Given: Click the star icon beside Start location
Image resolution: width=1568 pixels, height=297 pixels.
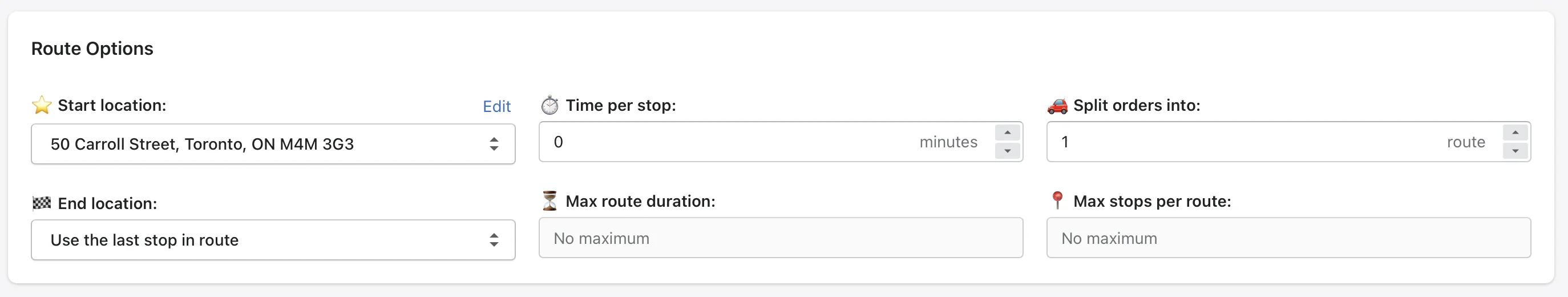Looking at the screenshot, I should tap(42, 105).
